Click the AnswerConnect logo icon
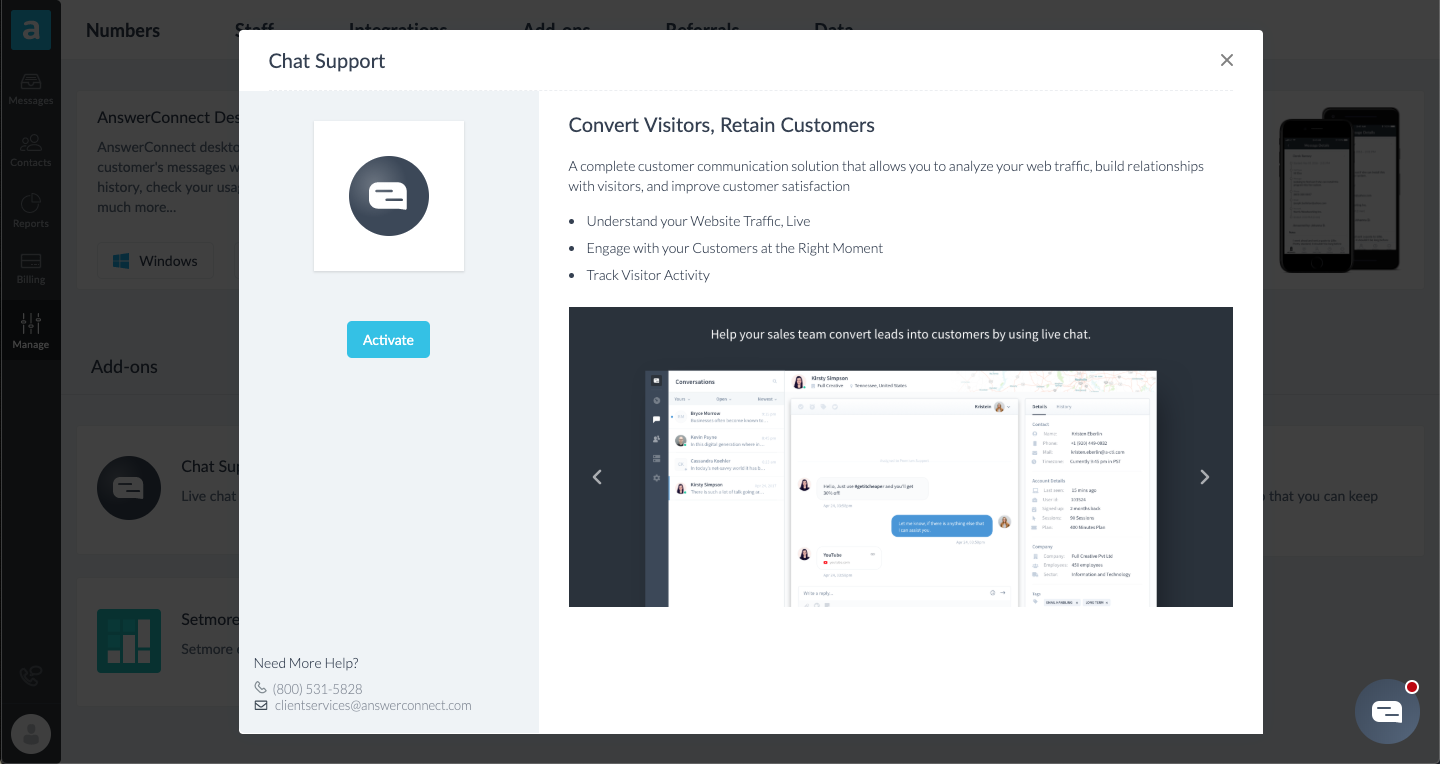Image resolution: width=1440 pixels, height=764 pixels. tap(31, 30)
